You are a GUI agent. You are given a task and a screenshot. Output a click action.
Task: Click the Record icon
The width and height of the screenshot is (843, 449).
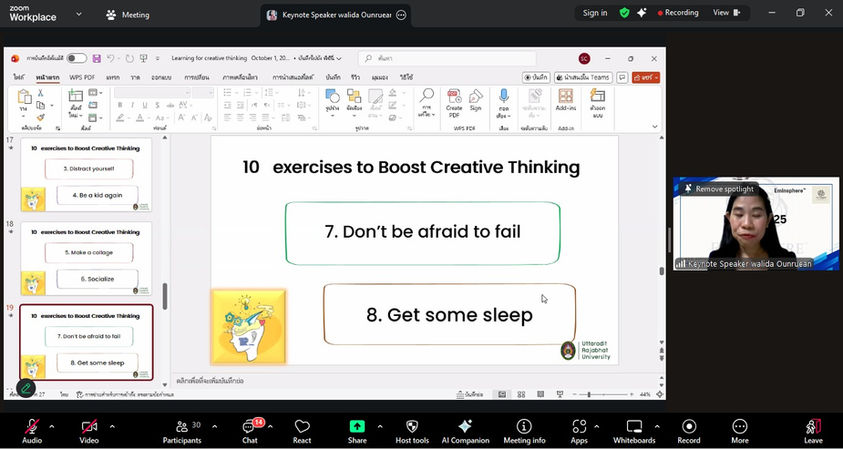click(x=689, y=426)
